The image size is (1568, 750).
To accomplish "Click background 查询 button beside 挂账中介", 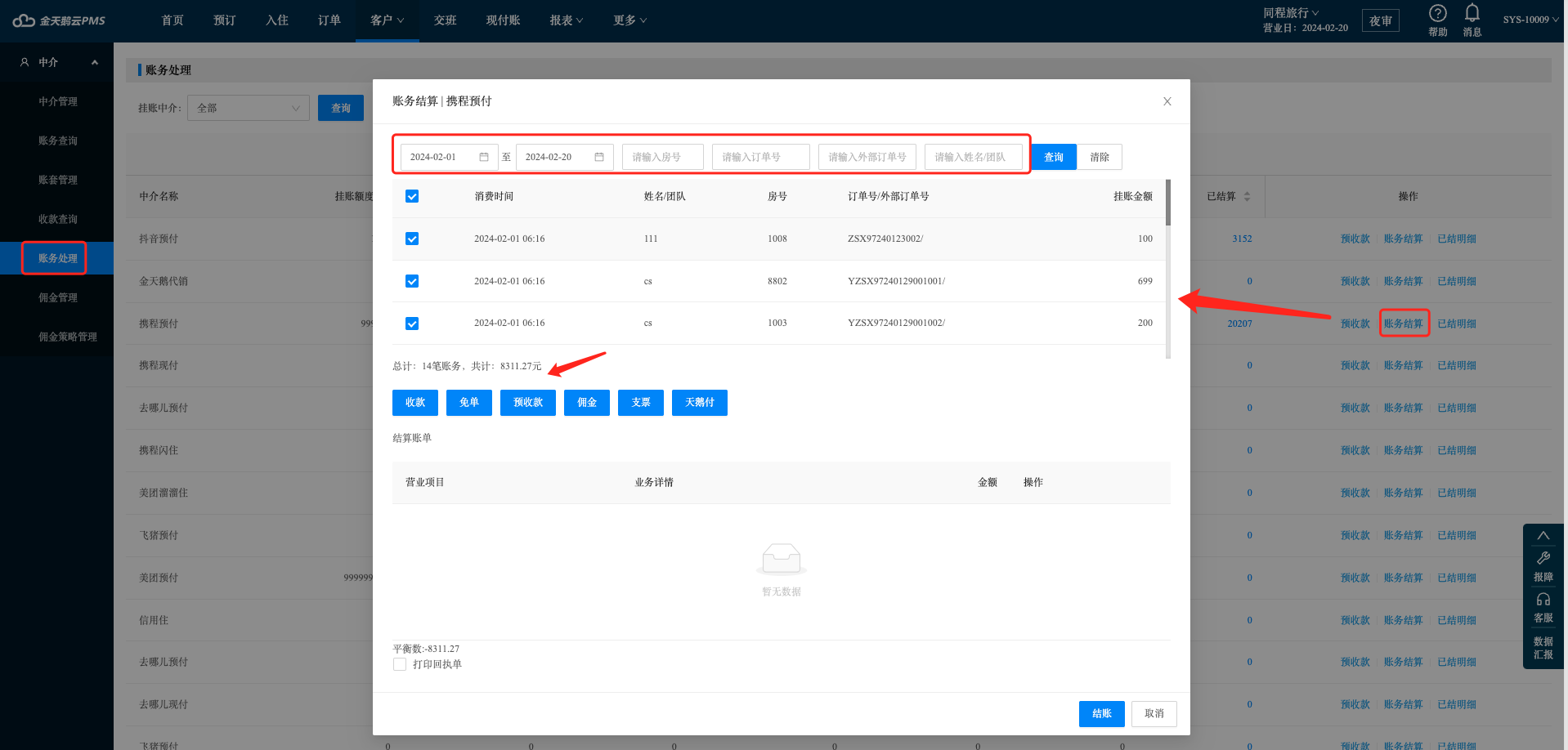I will pyautogui.click(x=341, y=108).
